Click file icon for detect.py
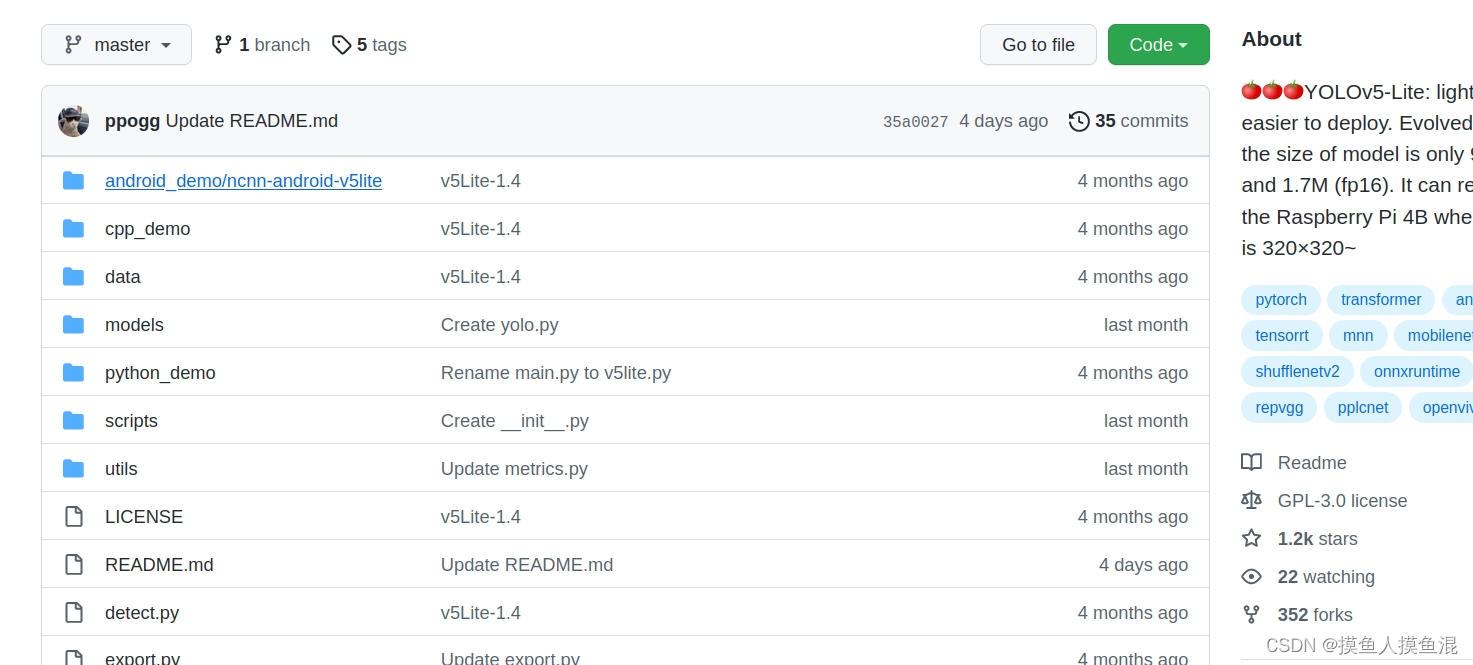Screen dimensions: 1473x665 point(73,613)
